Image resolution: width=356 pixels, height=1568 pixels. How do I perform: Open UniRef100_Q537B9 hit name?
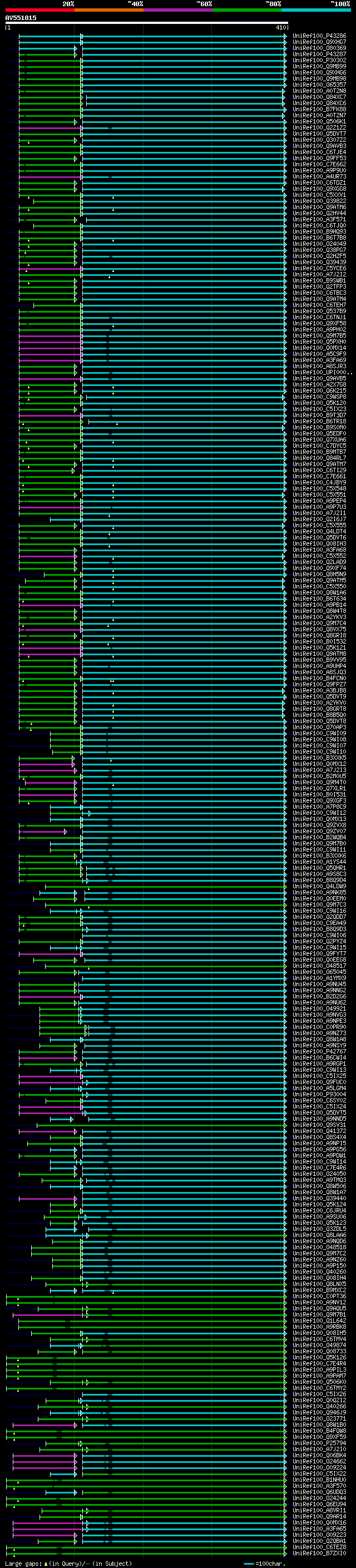click(x=319, y=311)
